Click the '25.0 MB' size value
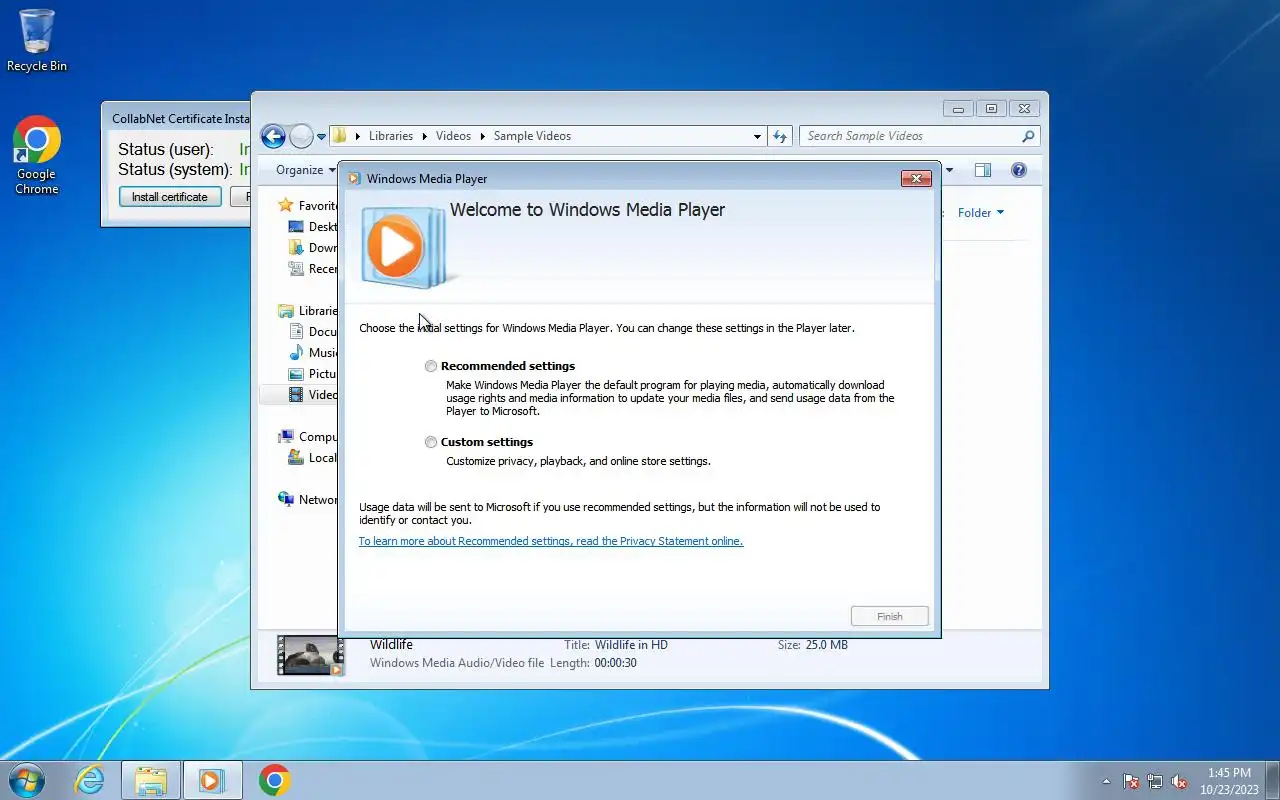 [x=826, y=645]
